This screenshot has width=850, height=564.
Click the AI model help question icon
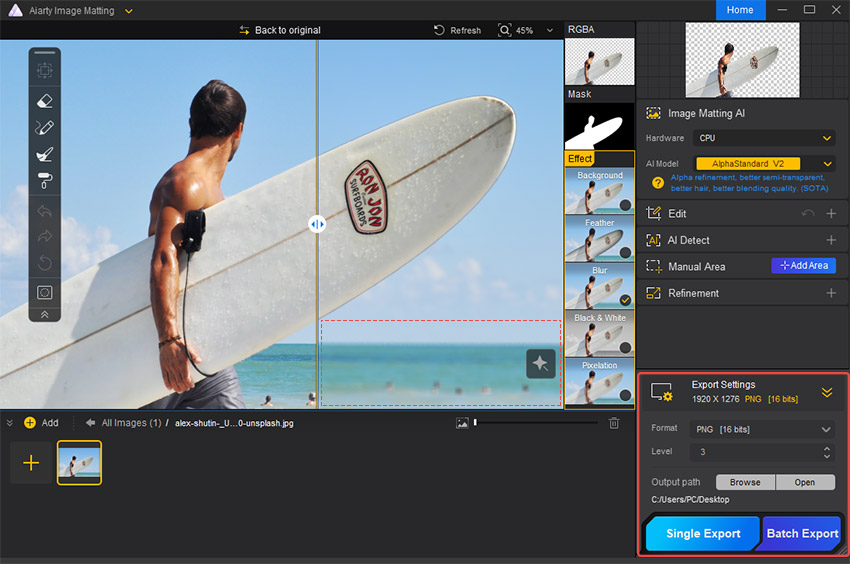pyautogui.click(x=658, y=183)
